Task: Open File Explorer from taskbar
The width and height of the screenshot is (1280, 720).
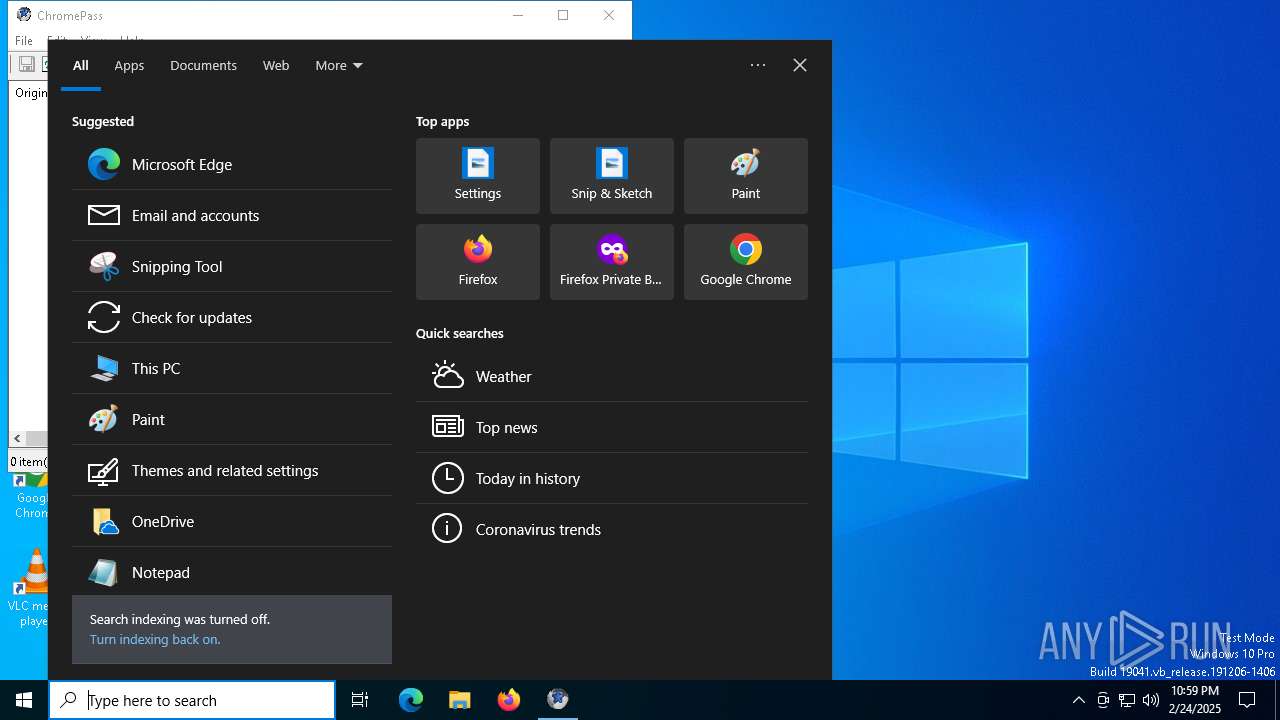Action: [x=460, y=700]
